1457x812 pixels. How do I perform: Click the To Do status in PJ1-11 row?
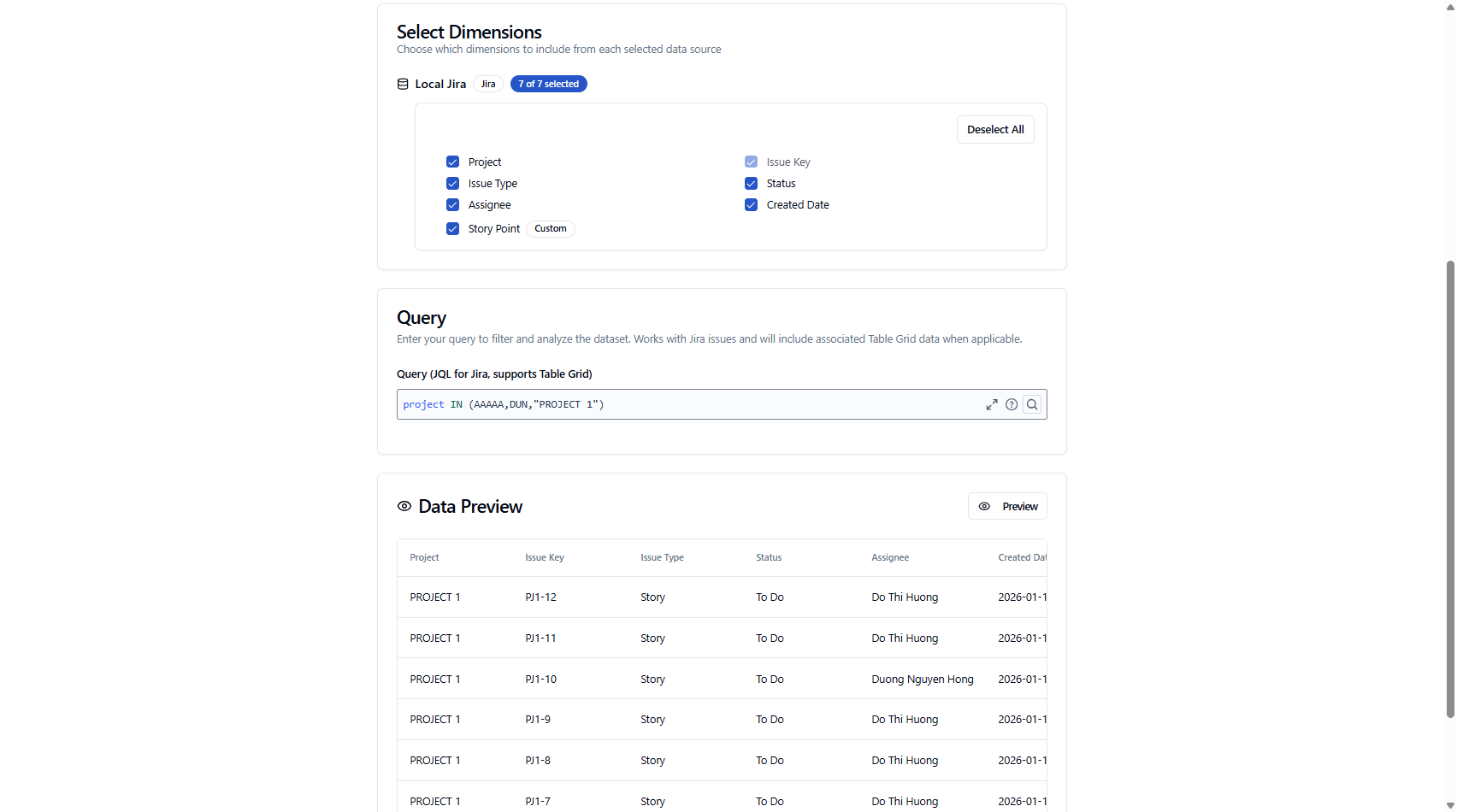pos(770,638)
